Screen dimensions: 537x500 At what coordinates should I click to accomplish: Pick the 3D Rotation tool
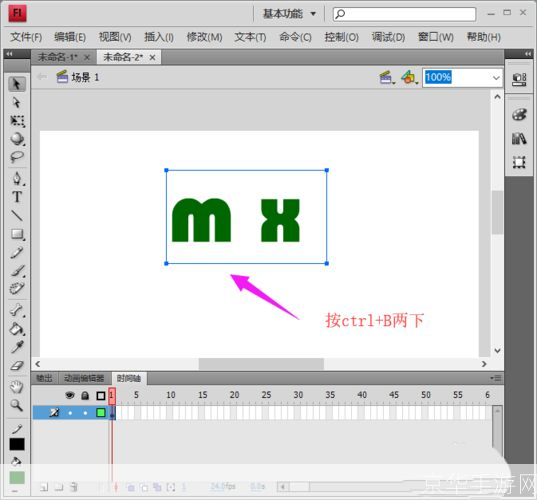tap(17, 139)
